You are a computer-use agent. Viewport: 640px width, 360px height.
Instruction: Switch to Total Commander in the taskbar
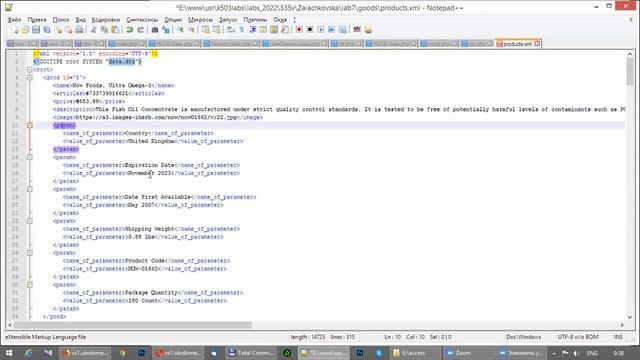pos(251,353)
